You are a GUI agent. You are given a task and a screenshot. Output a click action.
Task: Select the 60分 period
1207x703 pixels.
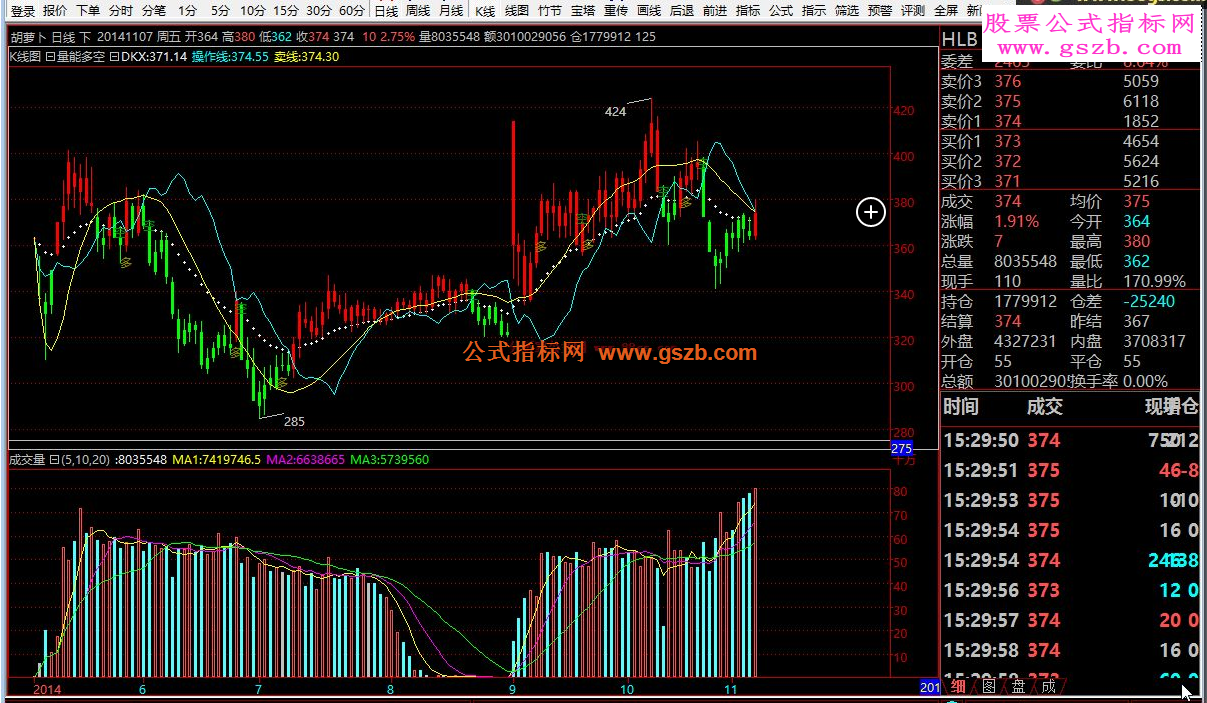coord(352,11)
